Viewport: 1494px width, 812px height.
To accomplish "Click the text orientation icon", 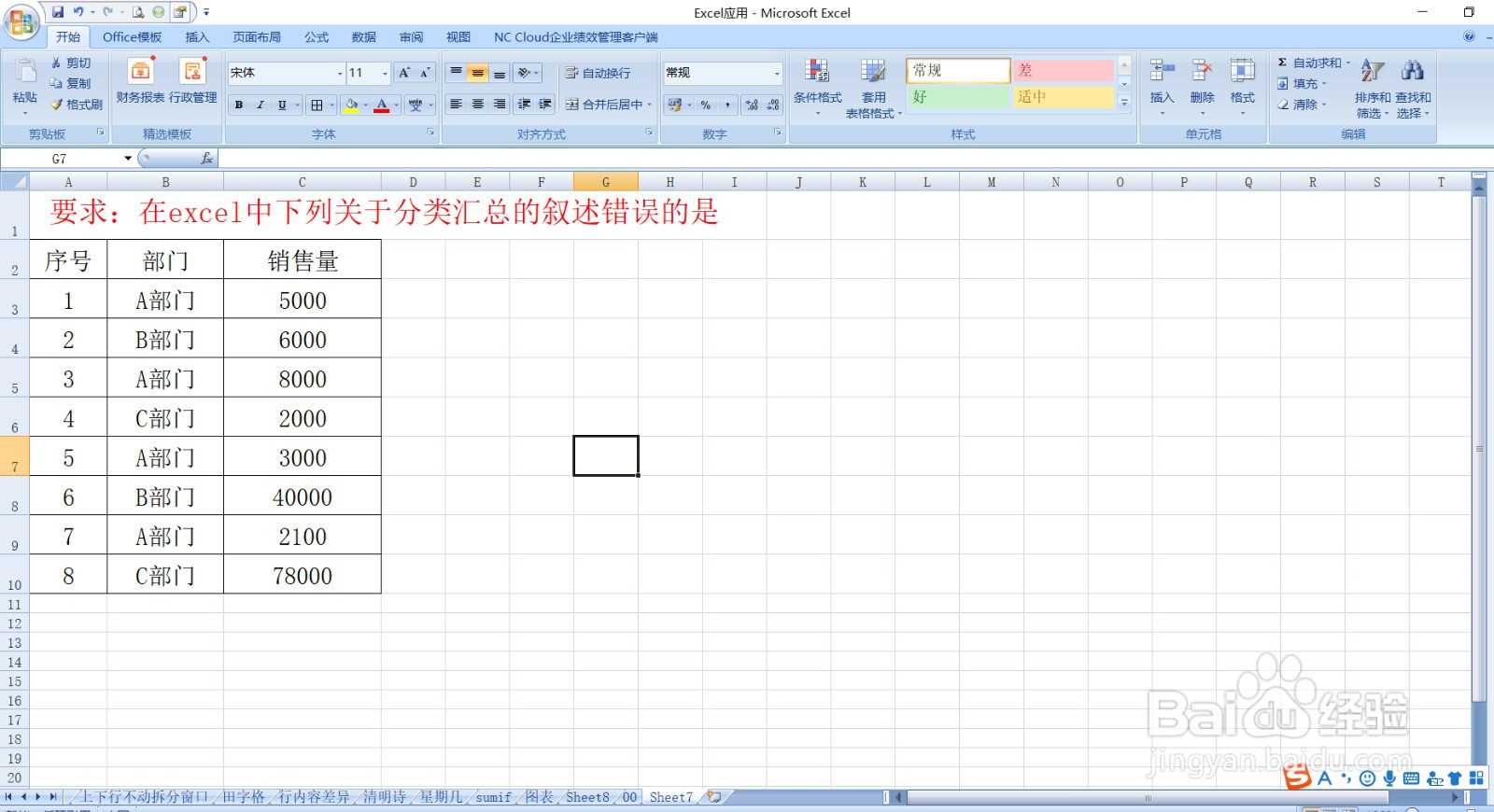I will (x=525, y=73).
